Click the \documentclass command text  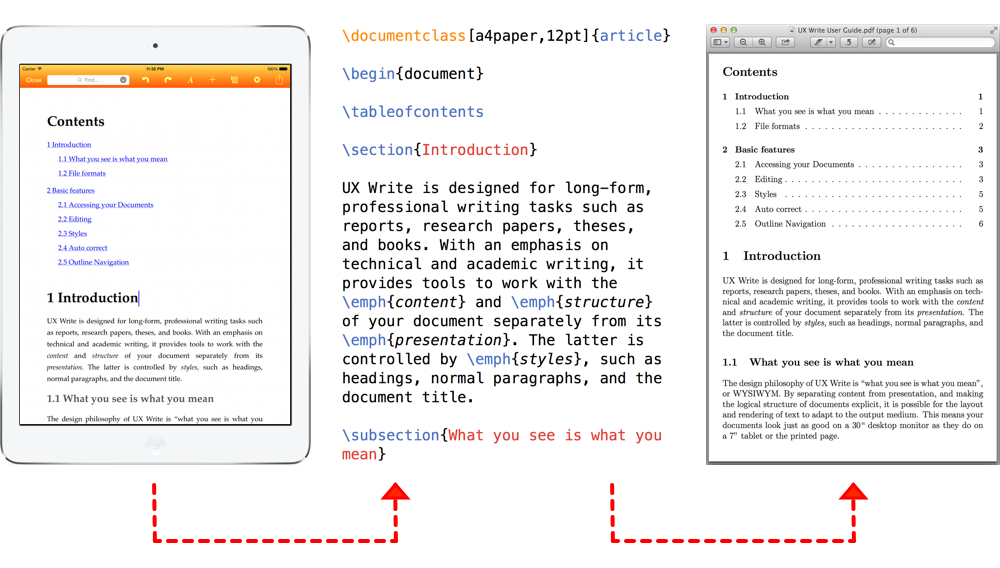click(x=404, y=36)
